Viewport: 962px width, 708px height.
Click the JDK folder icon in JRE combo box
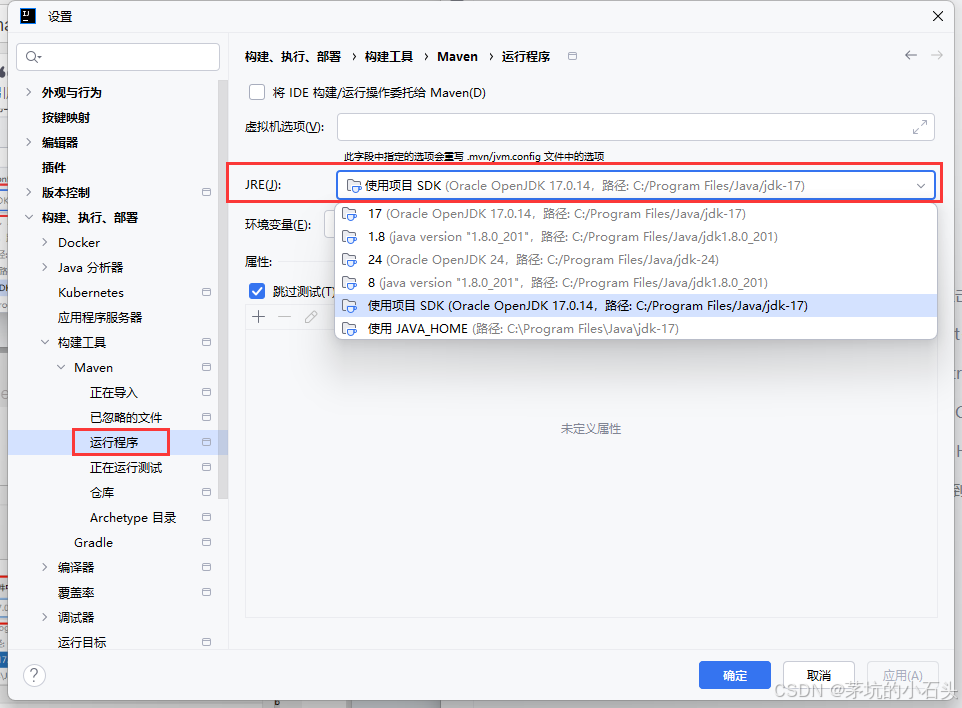coord(353,186)
